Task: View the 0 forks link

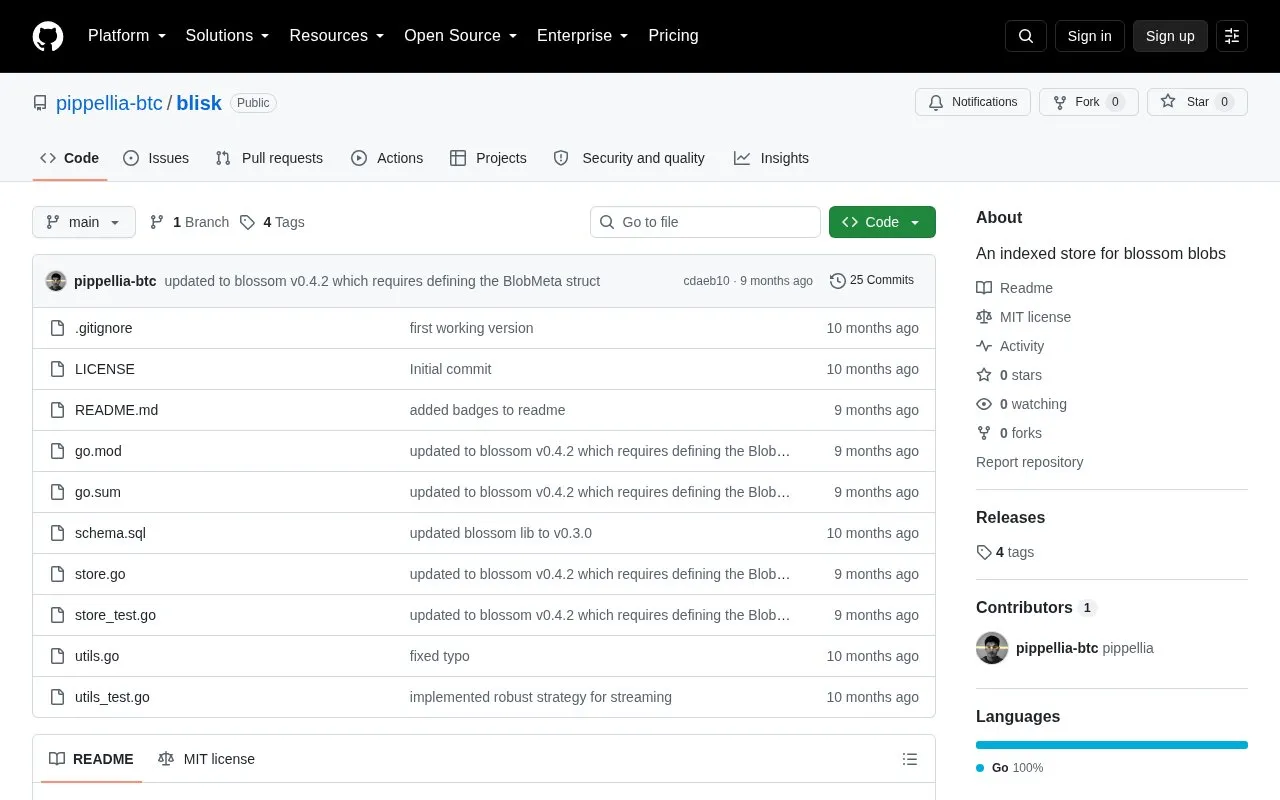Action: coord(1009,433)
